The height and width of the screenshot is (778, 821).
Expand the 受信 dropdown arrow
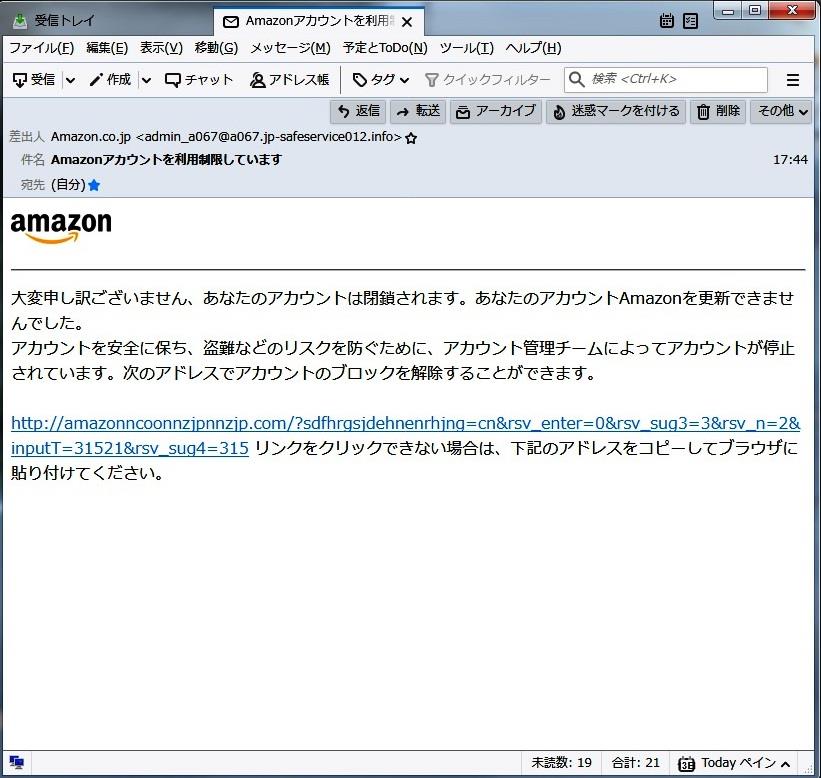(x=70, y=80)
